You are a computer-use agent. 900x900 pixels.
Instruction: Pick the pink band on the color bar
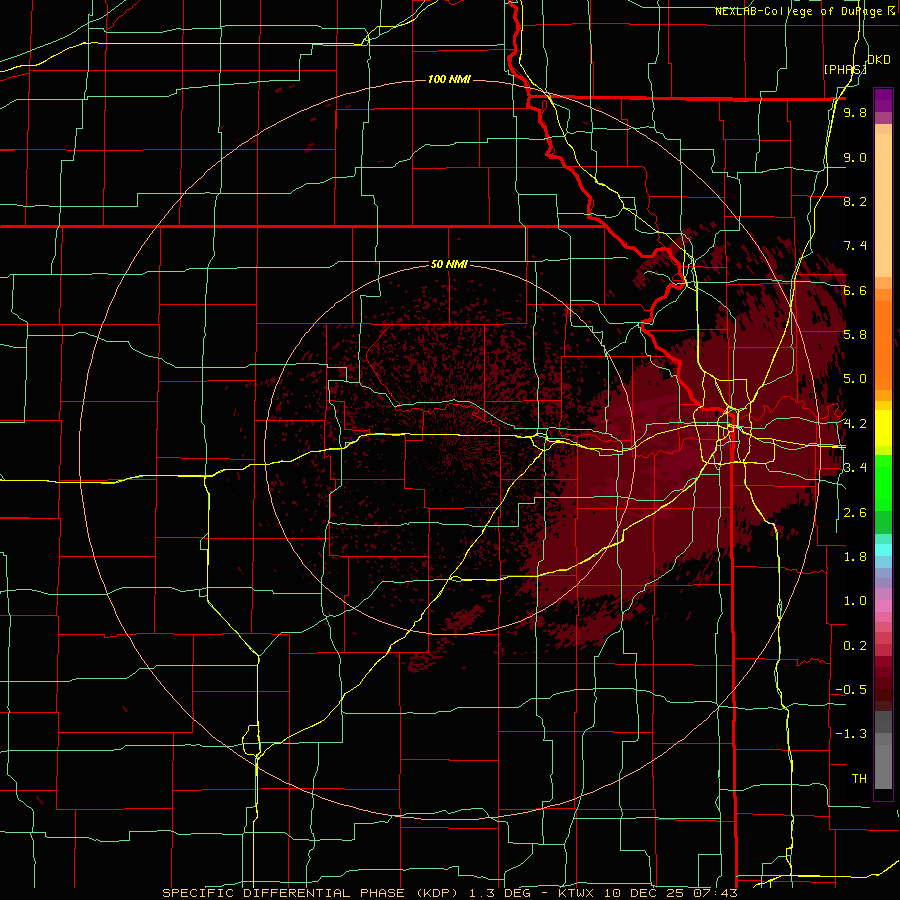click(883, 606)
